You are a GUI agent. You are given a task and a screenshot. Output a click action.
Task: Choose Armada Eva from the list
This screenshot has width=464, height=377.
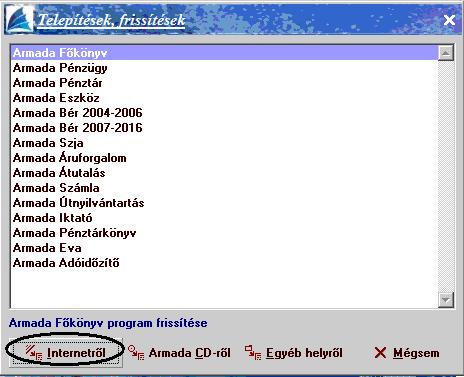(x=224, y=248)
